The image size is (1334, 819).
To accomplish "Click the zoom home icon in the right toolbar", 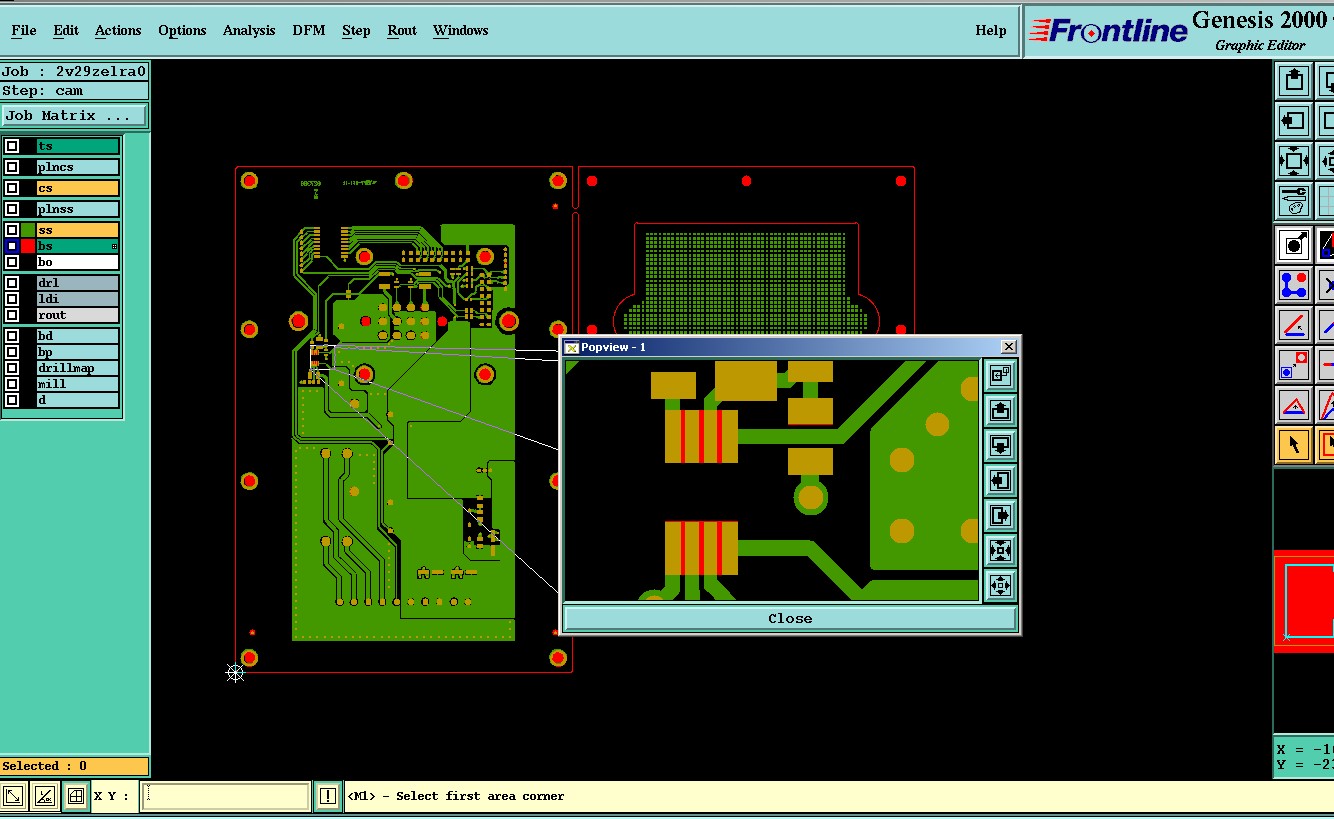I will point(1294,161).
